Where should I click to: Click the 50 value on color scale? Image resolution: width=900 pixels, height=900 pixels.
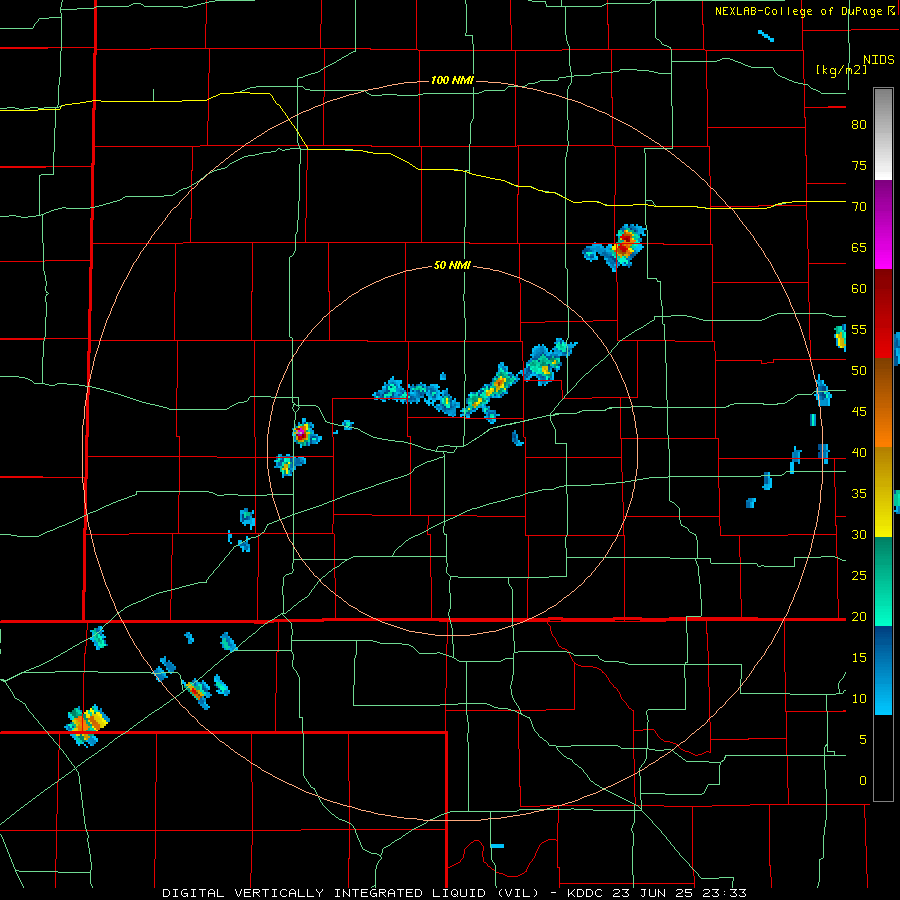[x=859, y=371]
